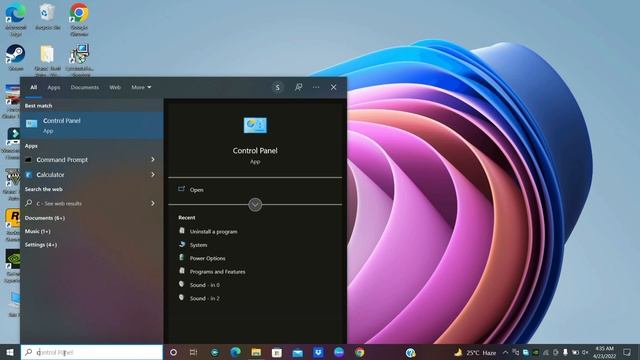Click the taskbar search input box
The image size is (640, 360).
[x=92, y=352]
